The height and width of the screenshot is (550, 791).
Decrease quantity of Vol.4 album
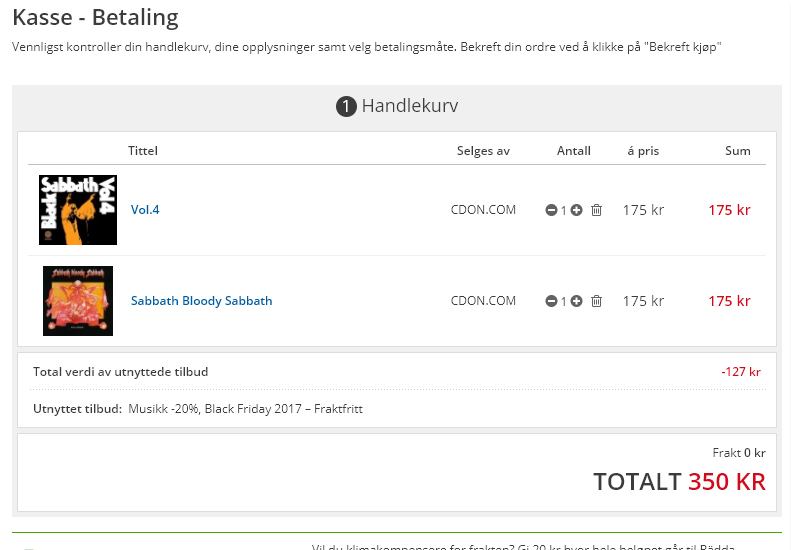551,211
